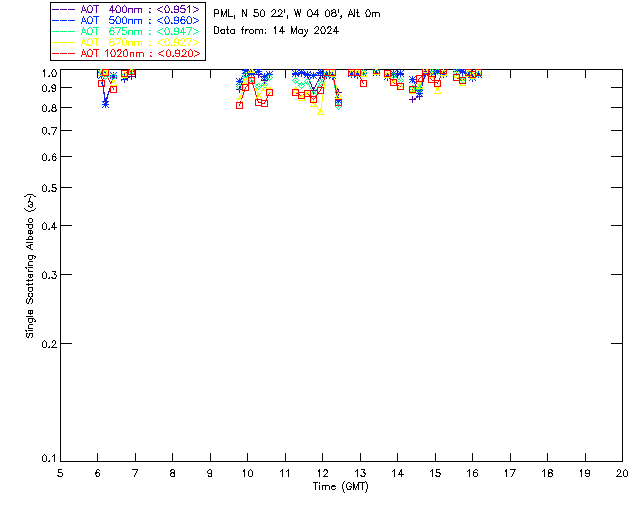Click the 'Data from: 14 May 2024' label
The image size is (640, 512).
[x=276, y=31]
